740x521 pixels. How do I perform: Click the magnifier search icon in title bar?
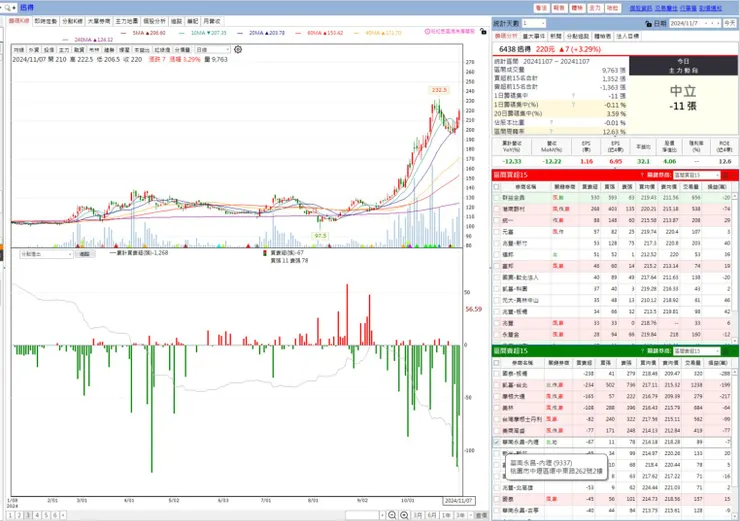tap(8, 8)
